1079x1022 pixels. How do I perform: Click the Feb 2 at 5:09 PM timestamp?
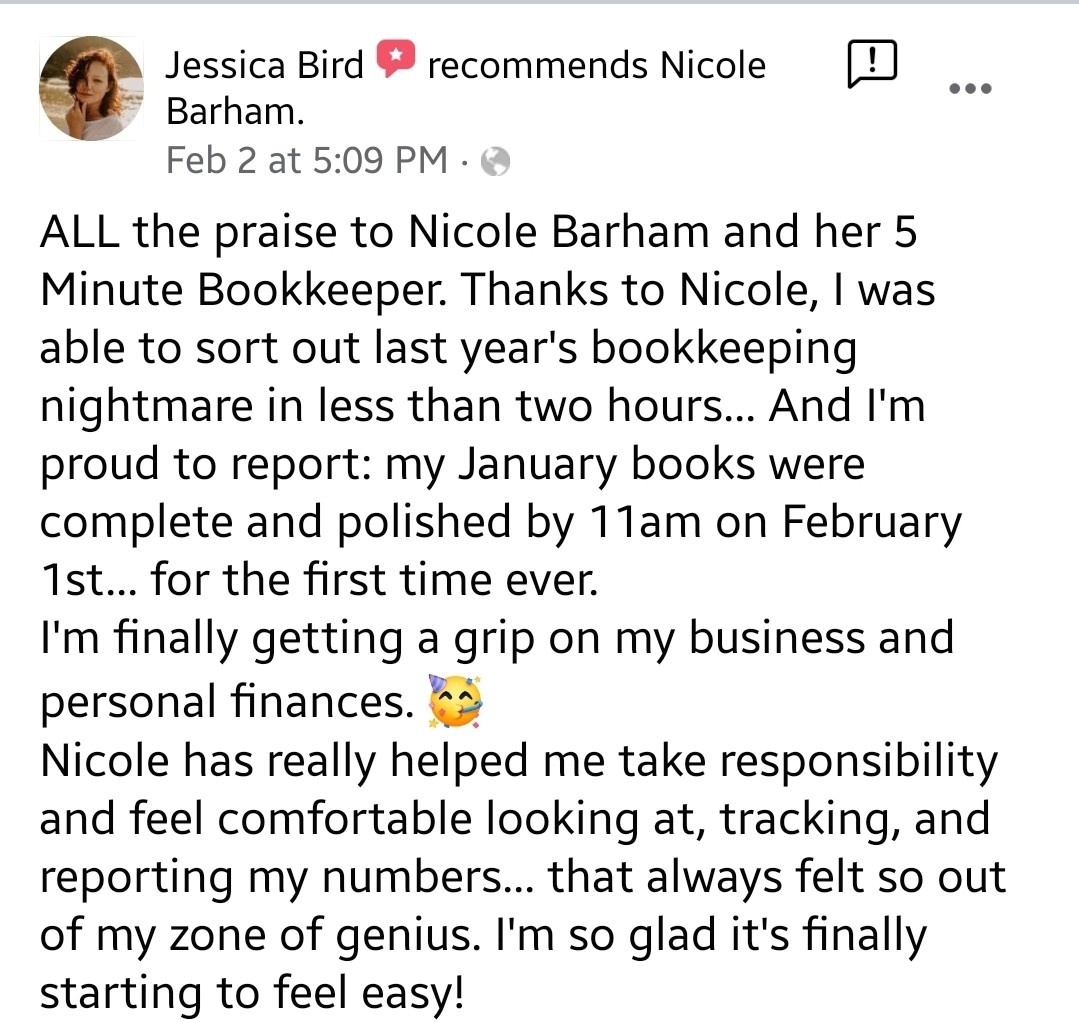[307, 160]
